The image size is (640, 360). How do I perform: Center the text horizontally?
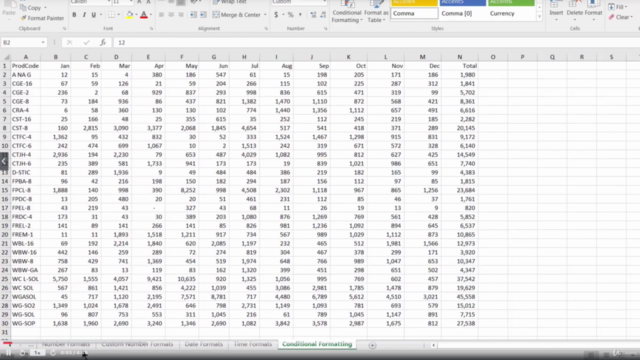coord(171,15)
